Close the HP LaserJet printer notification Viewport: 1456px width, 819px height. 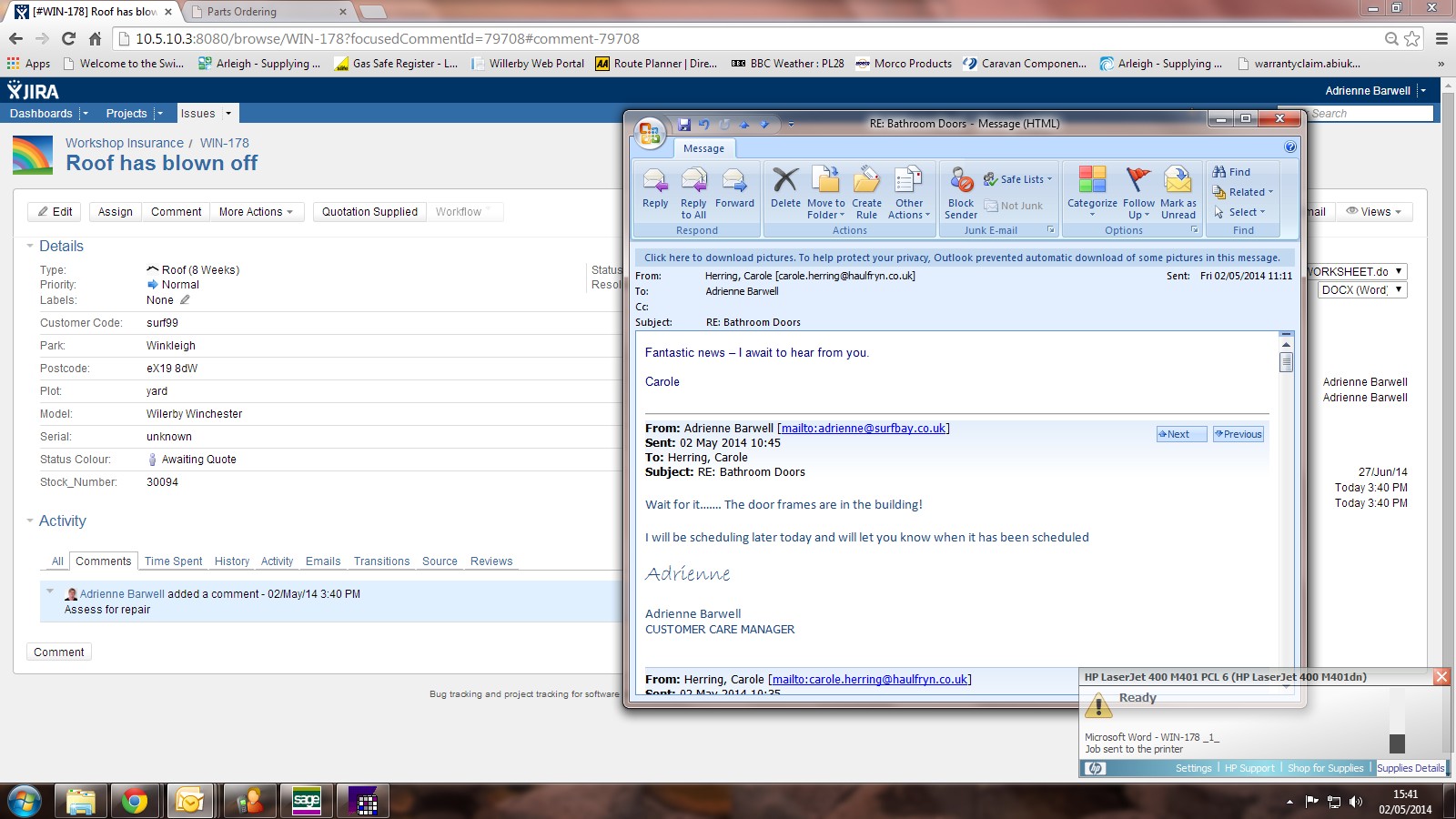coord(1441,676)
